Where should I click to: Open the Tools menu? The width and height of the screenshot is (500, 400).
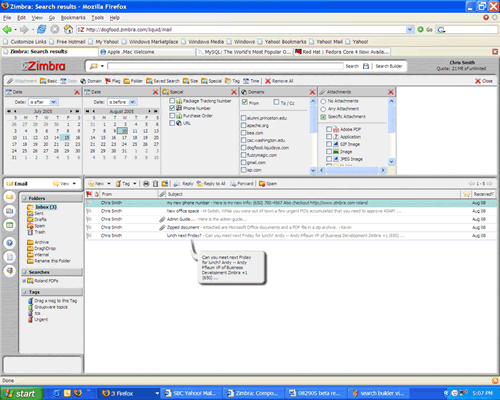98,18
